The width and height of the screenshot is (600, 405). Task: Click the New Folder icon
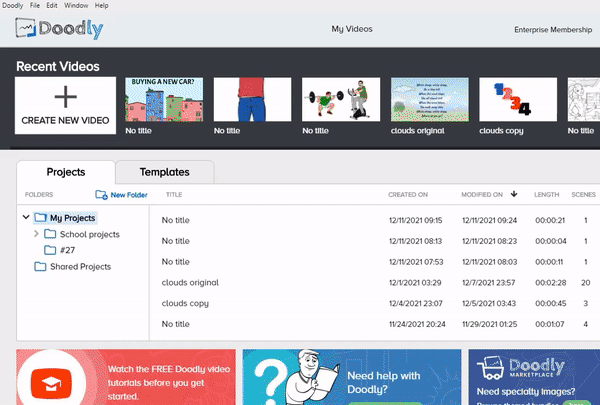coord(101,195)
